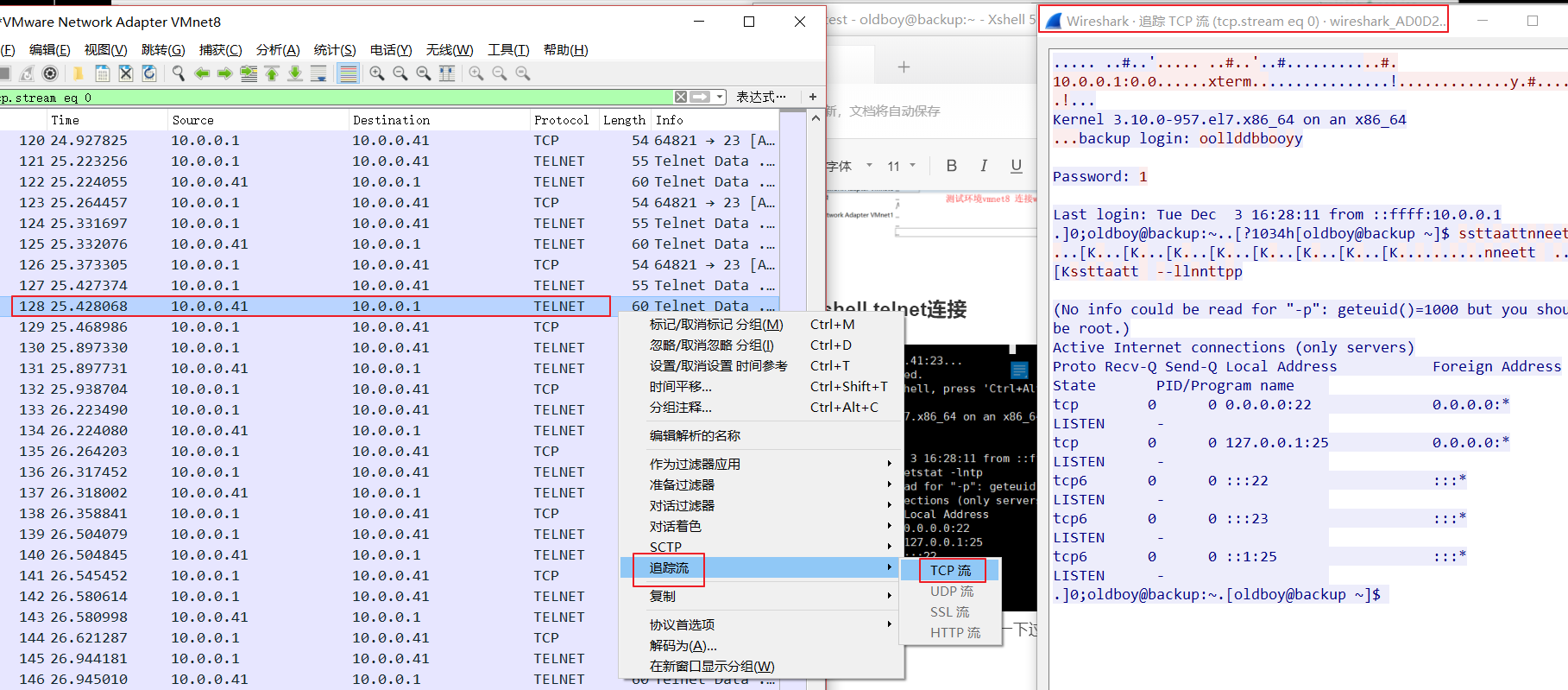This screenshot has width=1568, height=690.
Task: Toggle auto-scroll during live capture
Action: [x=318, y=73]
